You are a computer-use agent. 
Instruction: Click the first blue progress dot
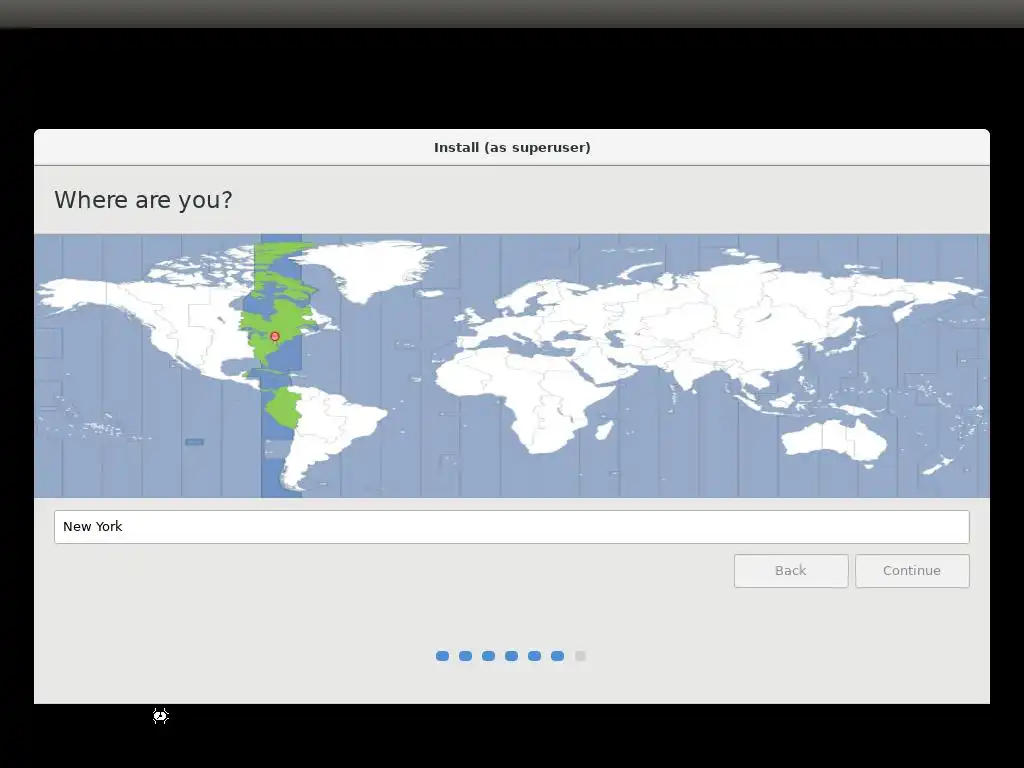click(442, 656)
